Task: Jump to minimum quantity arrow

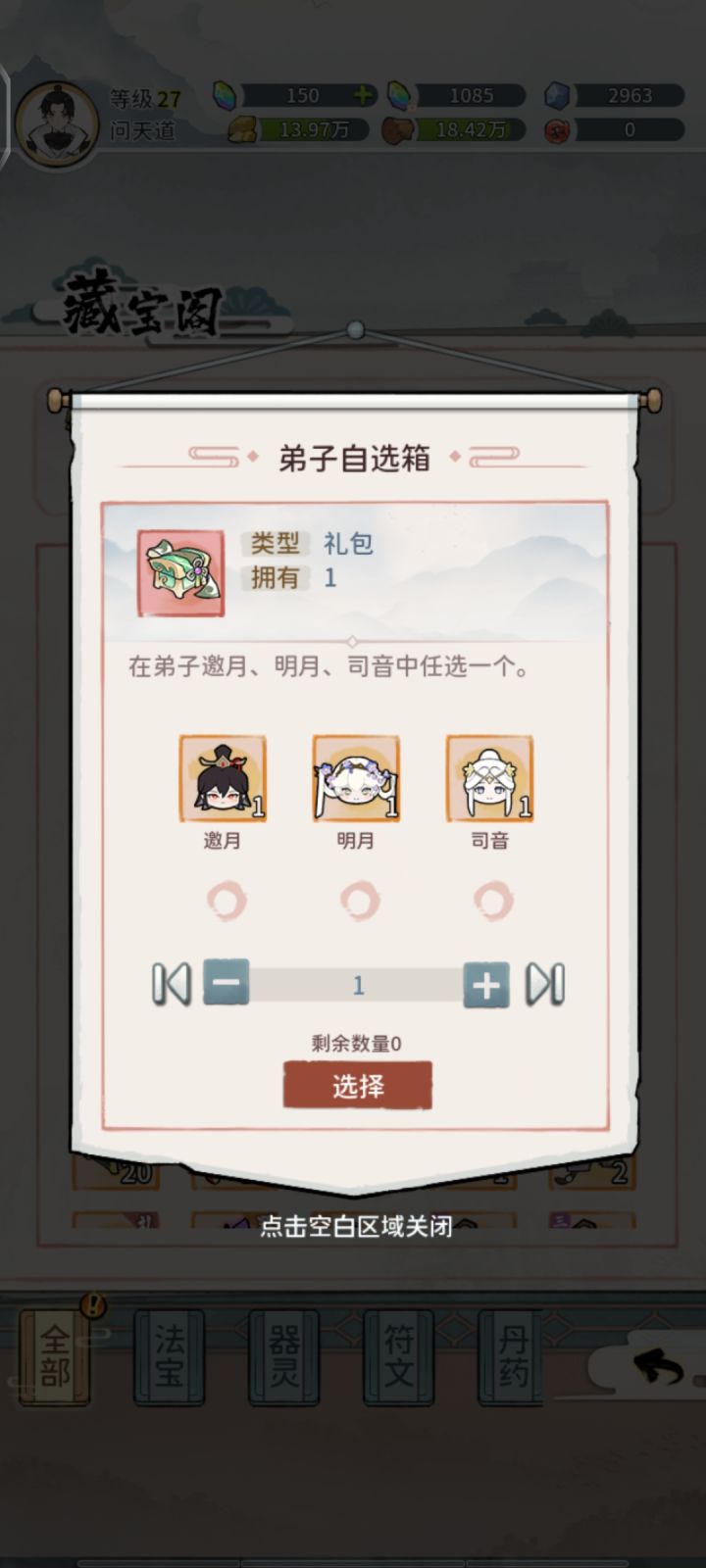Action: (x=172, y=984)
